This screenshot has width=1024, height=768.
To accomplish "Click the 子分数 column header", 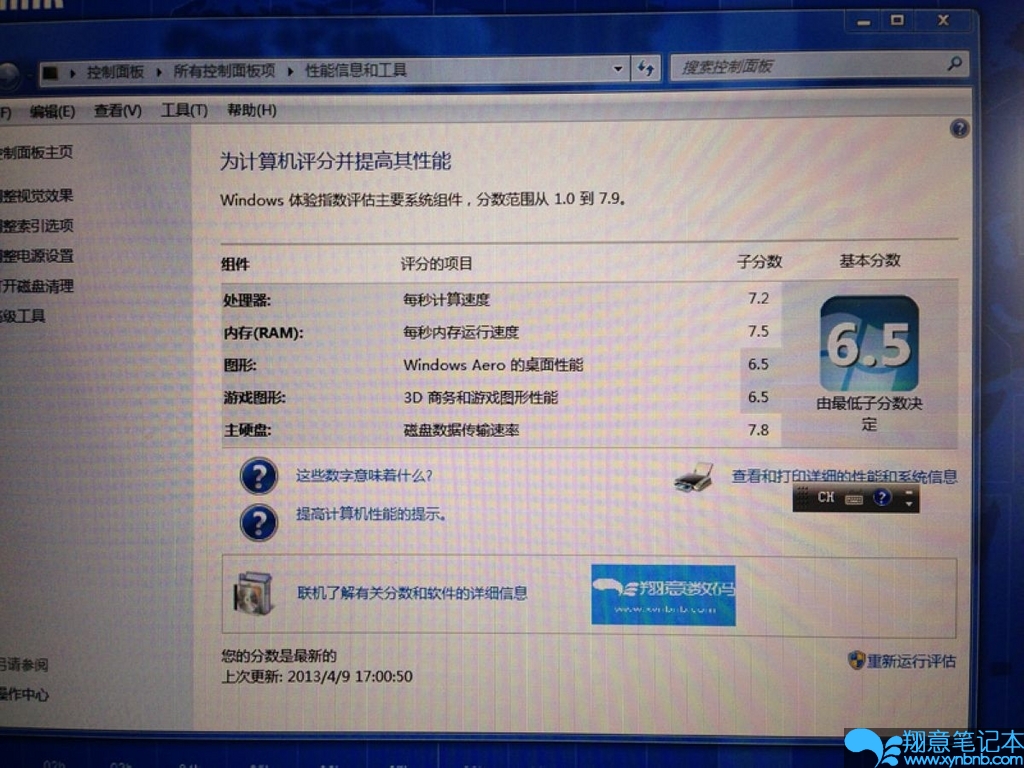I will [759, 262].
